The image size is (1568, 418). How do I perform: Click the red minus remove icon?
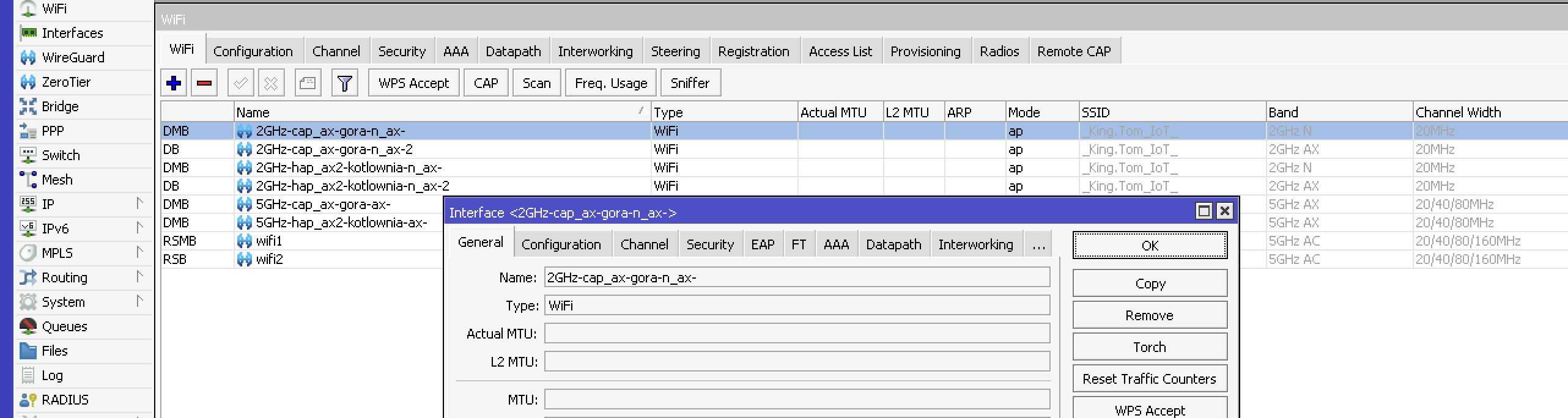[204, 83]
